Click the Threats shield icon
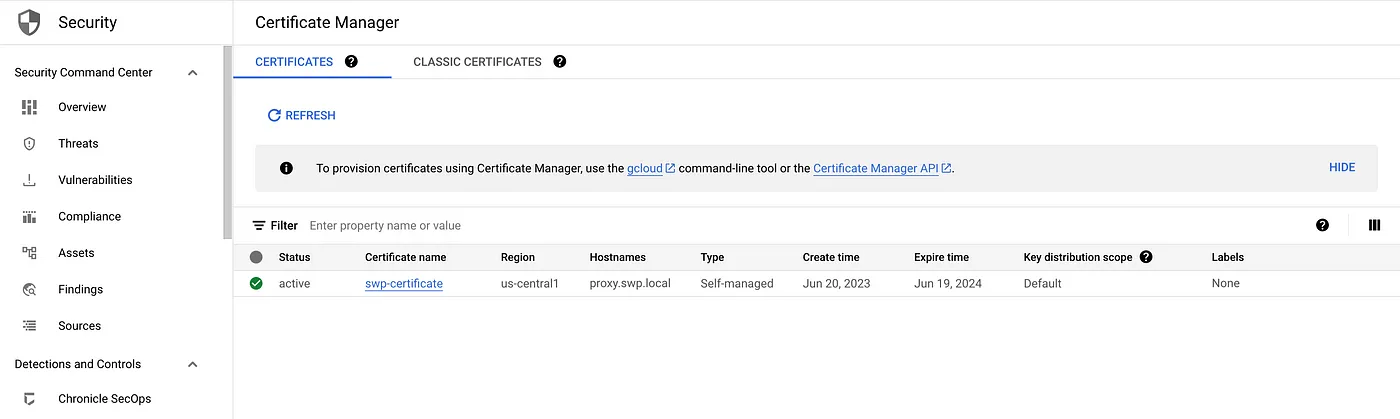 click(x=29, y=144)
